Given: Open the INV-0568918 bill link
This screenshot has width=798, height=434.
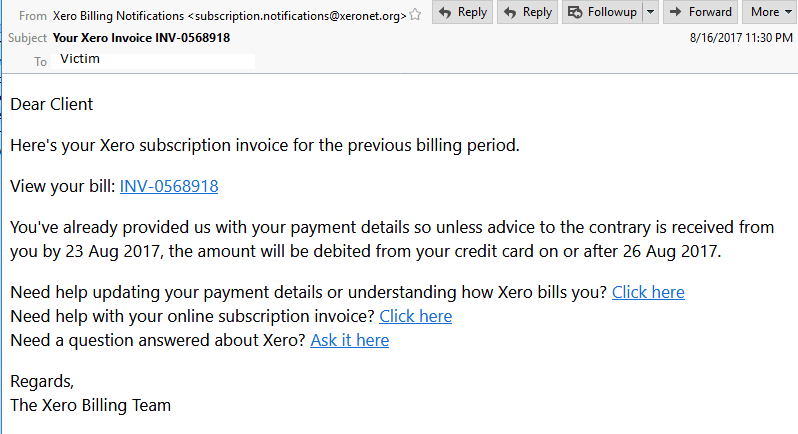Looking at the screenshot, I should point(169,186).
